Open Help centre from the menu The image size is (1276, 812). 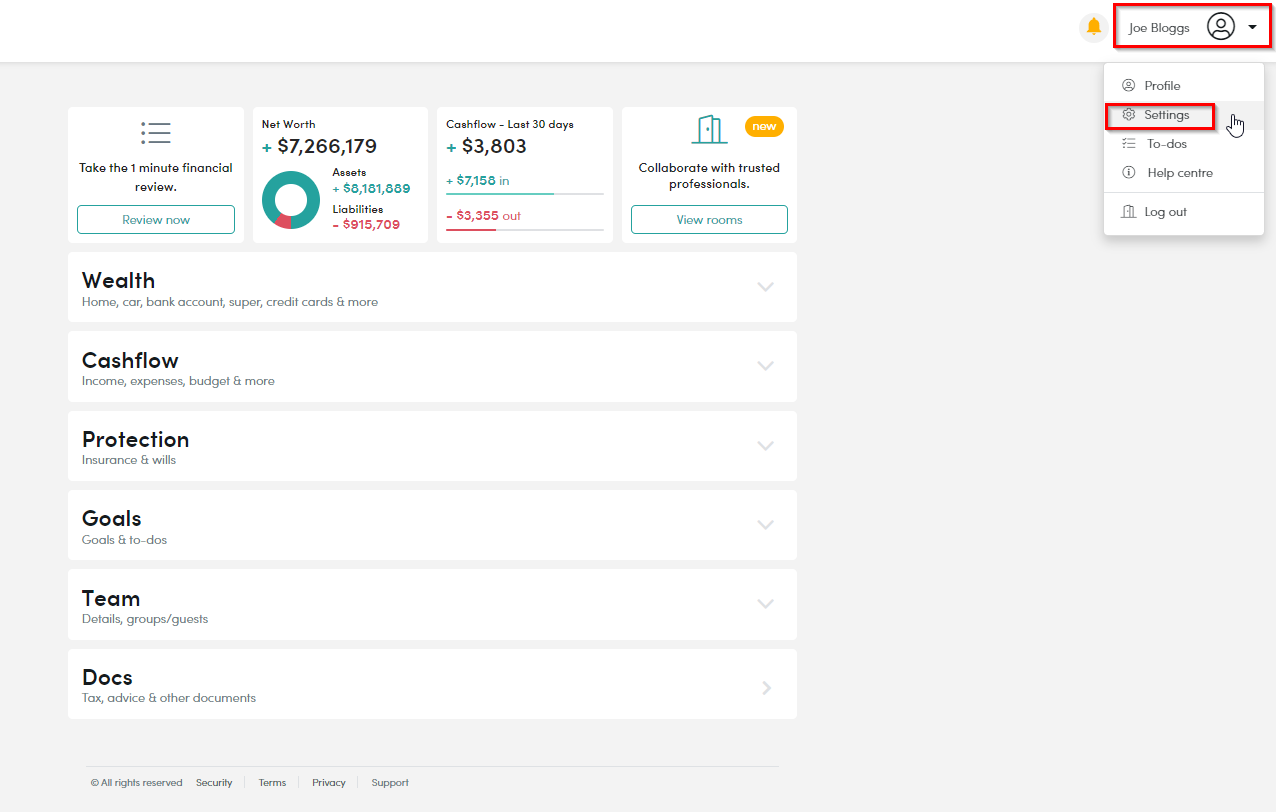tap(1184, 173)
